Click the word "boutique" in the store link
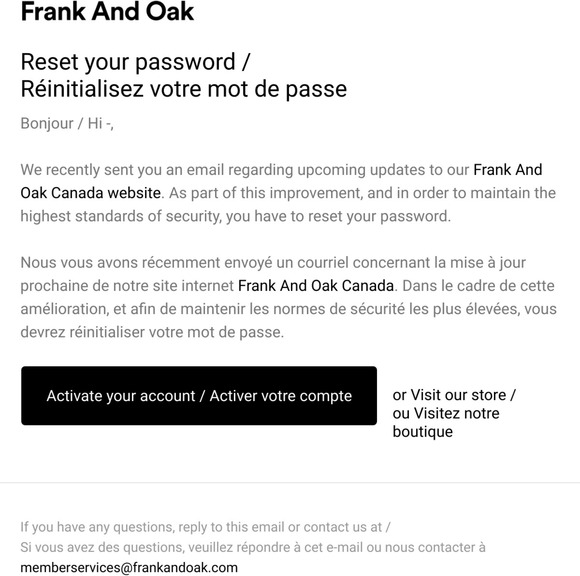Viewport: 580px width, 576px height. [x=422, y=432]
